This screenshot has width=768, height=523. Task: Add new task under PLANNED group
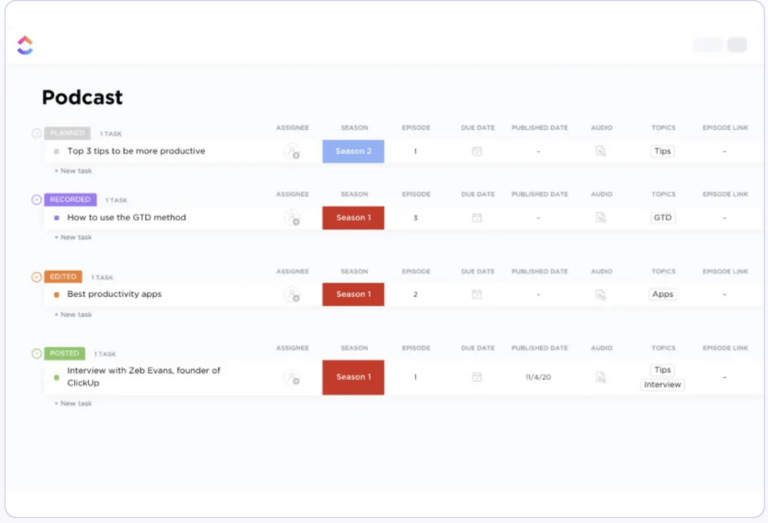point(73,171)
